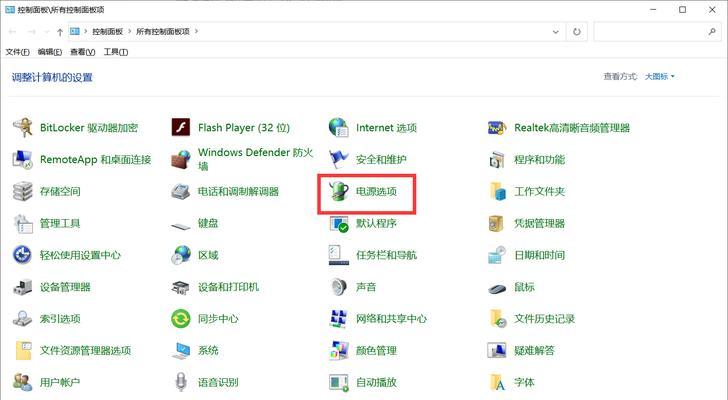This screenshot has height=400, width=728.
Task: Open the 文件历史记录 icon
Action: [x=498, y=319]
